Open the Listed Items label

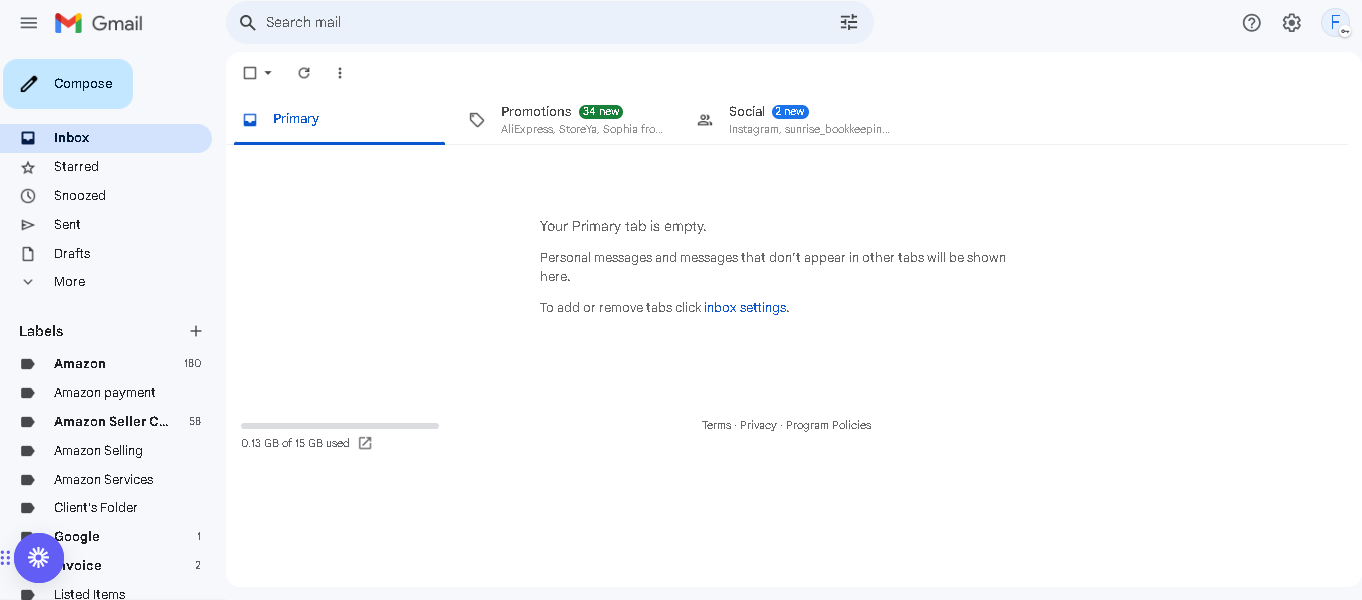[106, 593]
